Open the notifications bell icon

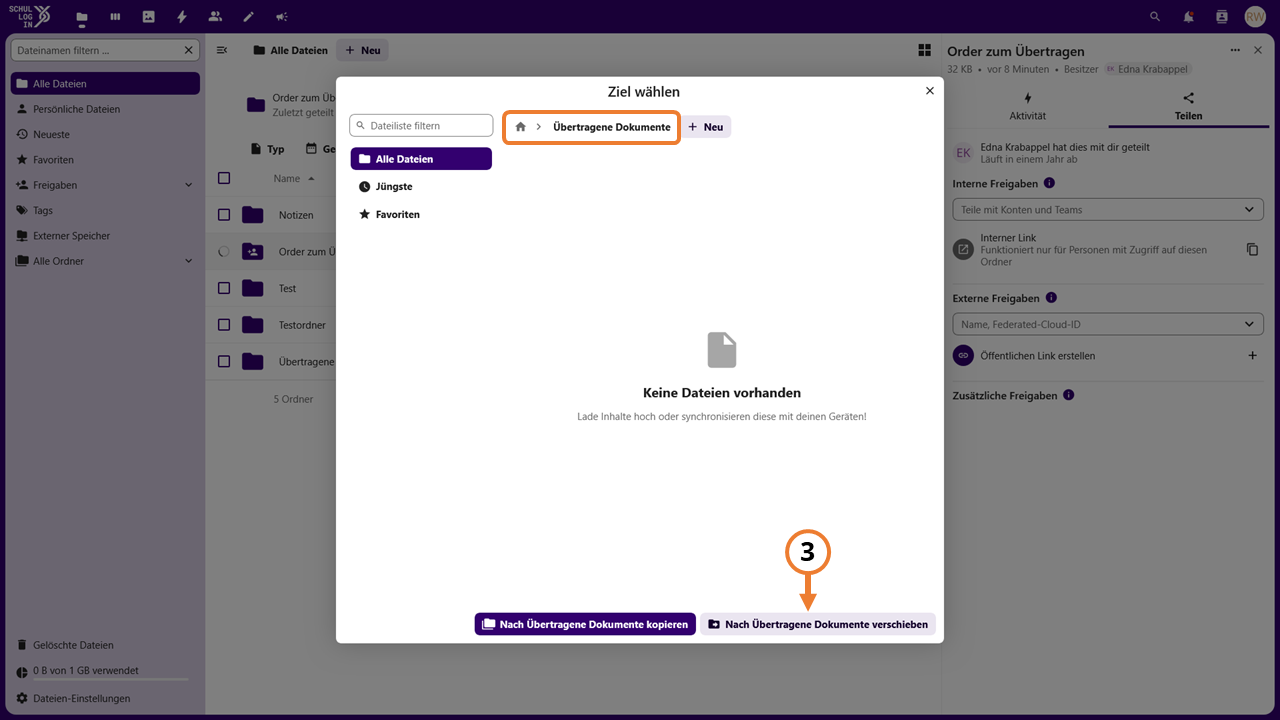point(1188,17)
